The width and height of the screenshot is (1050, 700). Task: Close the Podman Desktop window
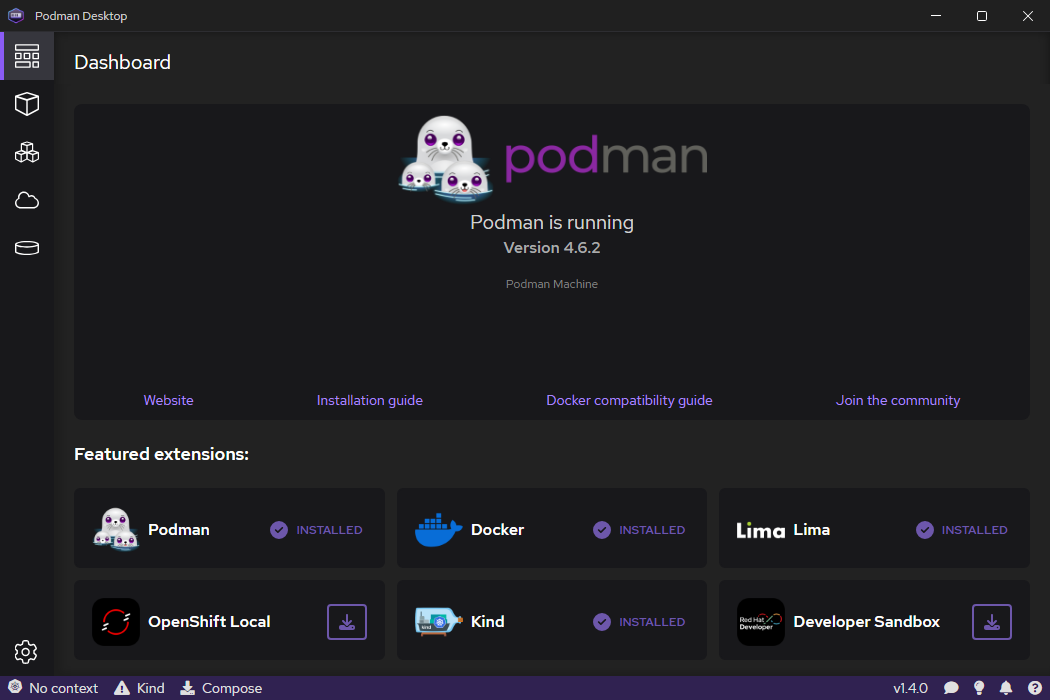1028,15
